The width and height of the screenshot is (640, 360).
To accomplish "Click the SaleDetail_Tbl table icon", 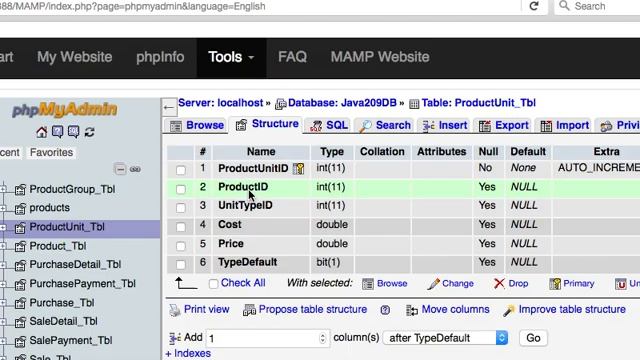I will pyautogui.click(x=20, y=322).
